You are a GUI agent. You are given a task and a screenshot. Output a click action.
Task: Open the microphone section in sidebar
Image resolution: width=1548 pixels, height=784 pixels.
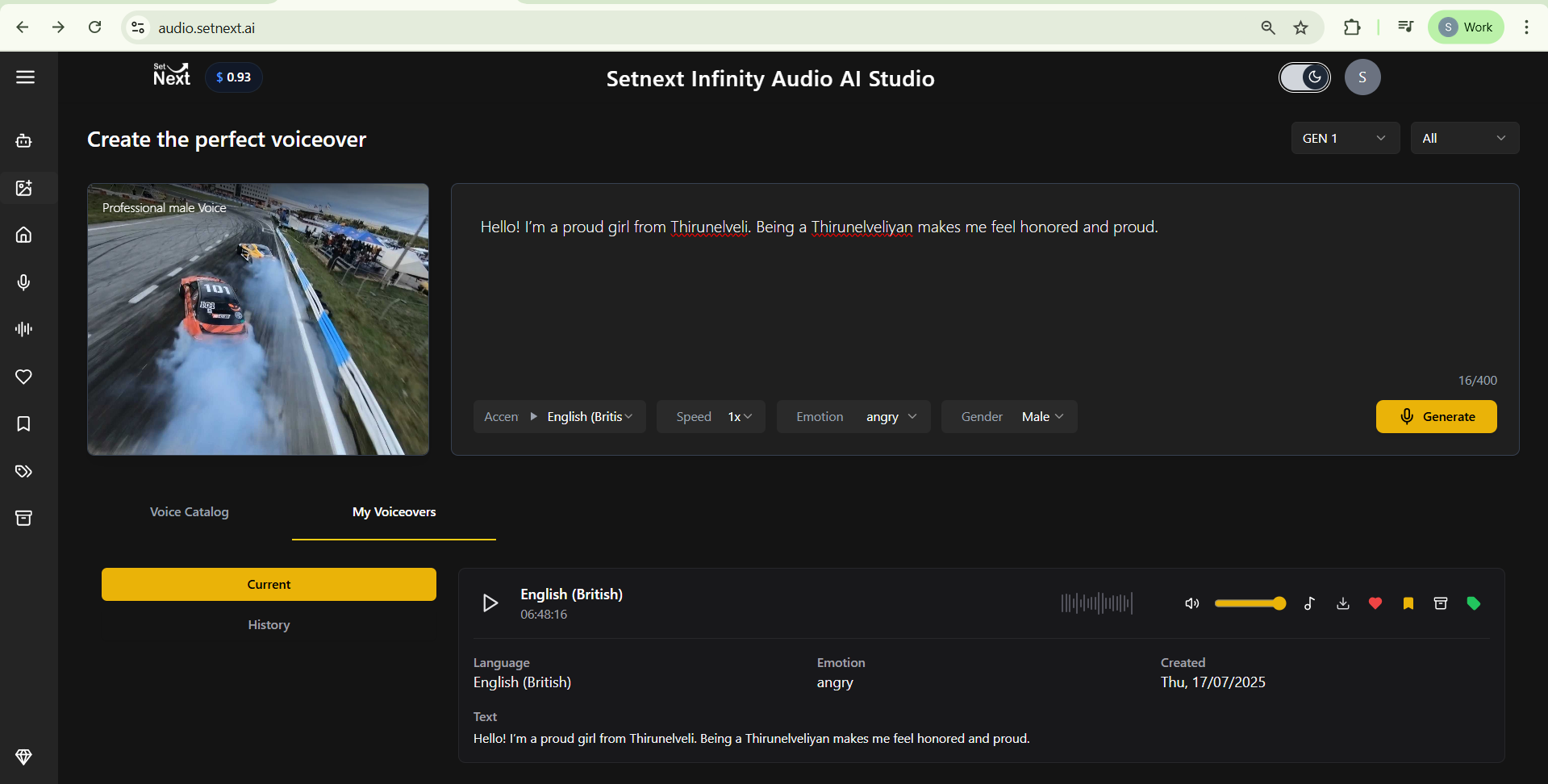pyautogui.click(x=24, y=282)
